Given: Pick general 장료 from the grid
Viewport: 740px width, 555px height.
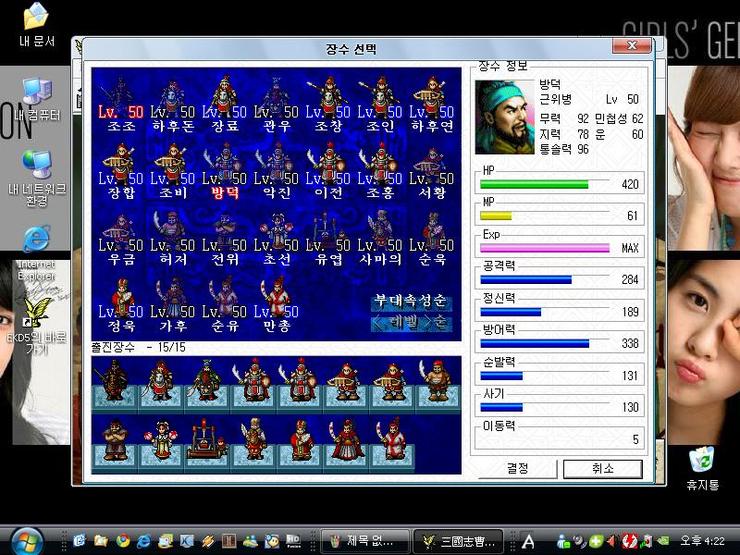Looking at the screenshot, I should tap(225, 104).
